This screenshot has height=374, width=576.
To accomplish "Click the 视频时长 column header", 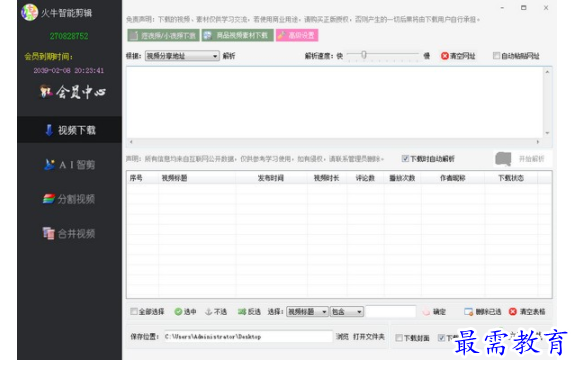I will [x=326, y=178].
